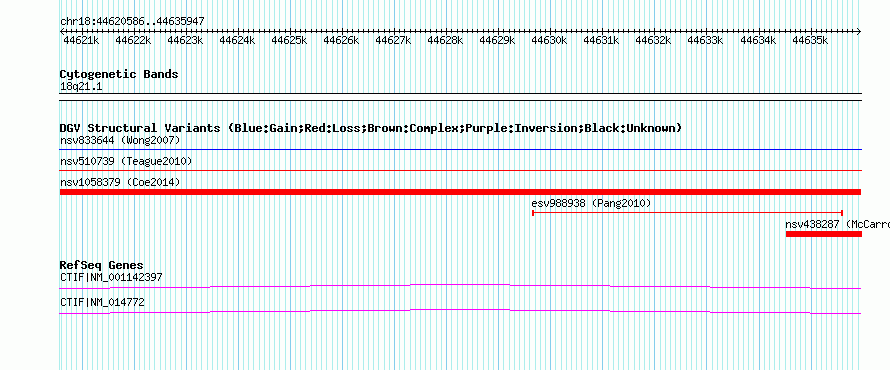
Task: Click the blue nsv833644 gain line
Action: (x=460, y=150)
